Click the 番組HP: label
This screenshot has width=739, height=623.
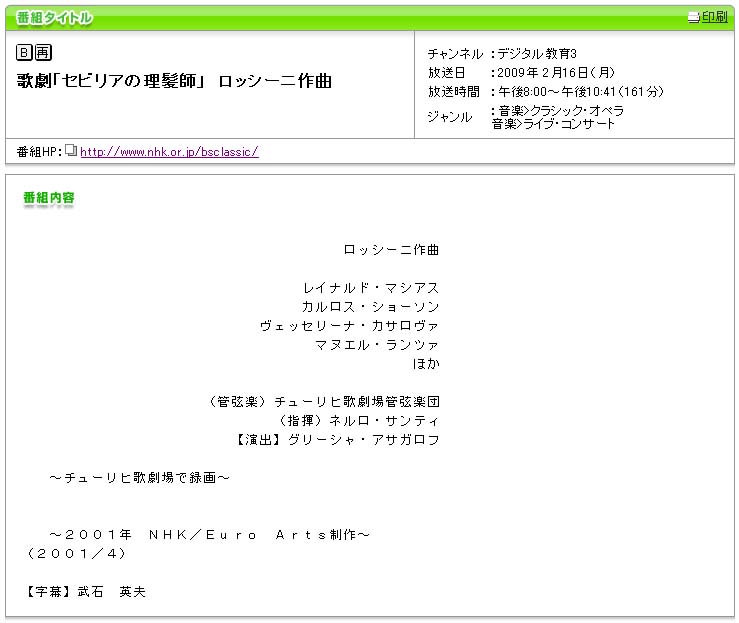point(39,152)
